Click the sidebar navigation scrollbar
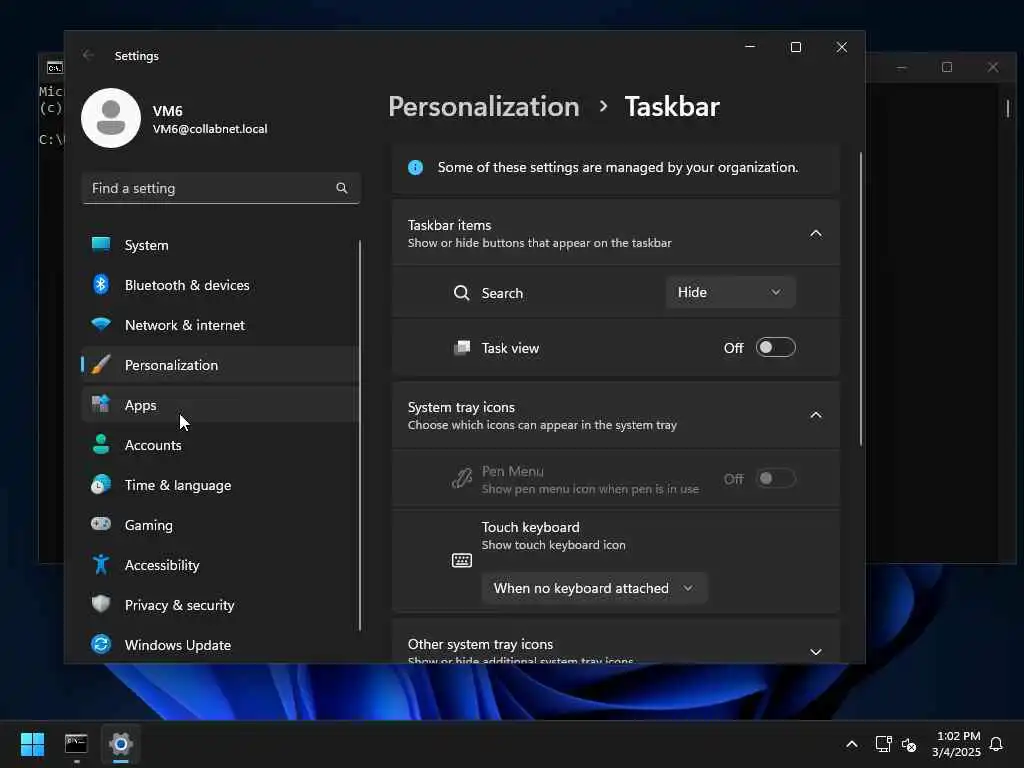The image size is (1024, 768). (360, 436)
